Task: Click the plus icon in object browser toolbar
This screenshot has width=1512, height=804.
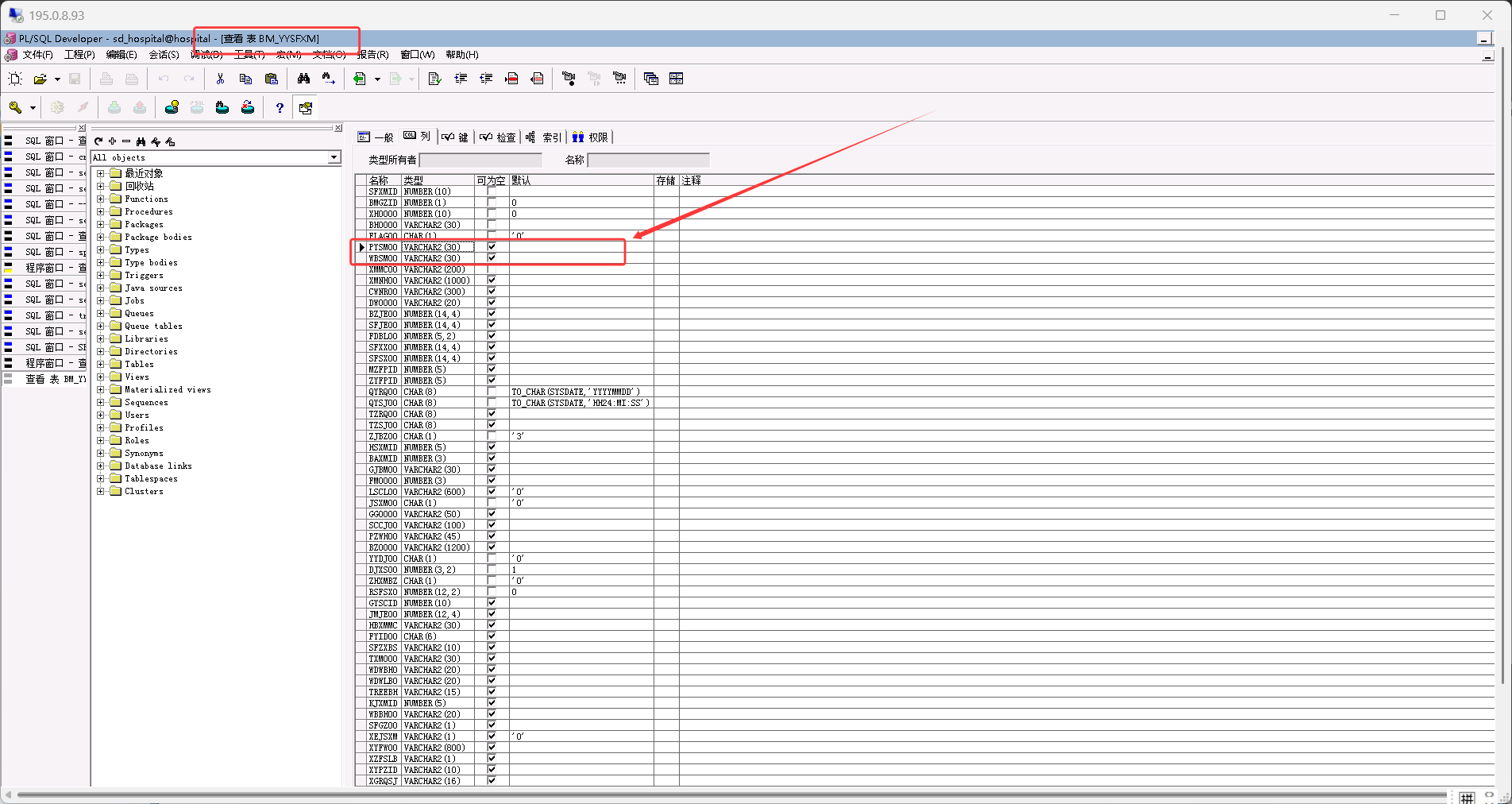Action: point(113,141)
